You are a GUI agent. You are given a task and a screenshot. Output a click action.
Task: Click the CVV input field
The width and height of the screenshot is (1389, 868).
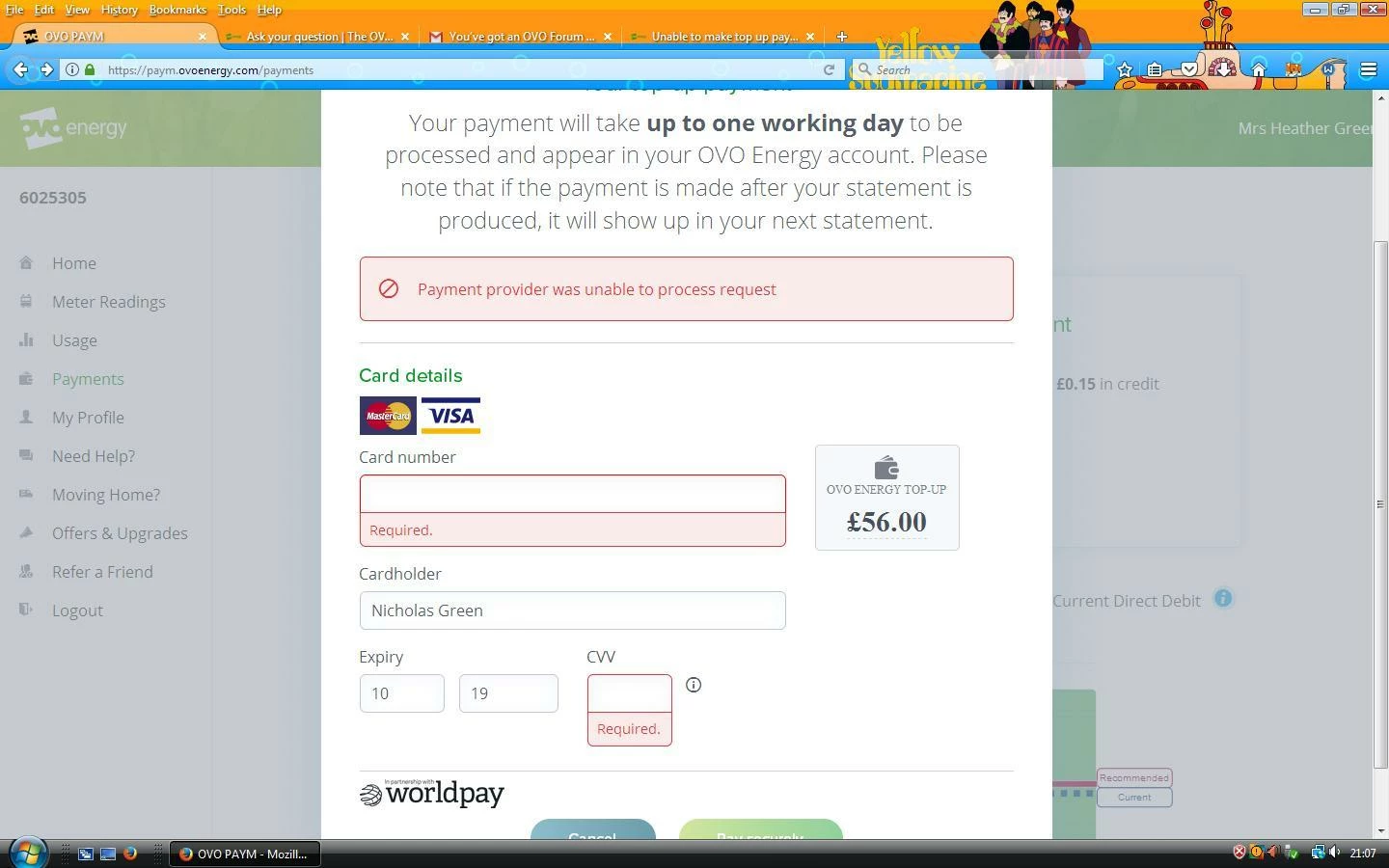pos(630,693)
